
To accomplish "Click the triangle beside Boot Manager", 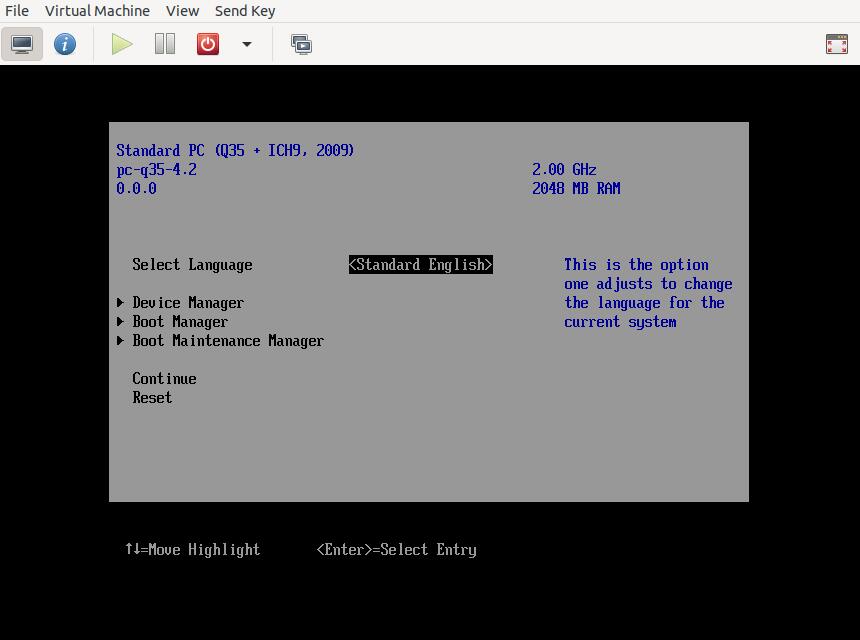I will tap(120, 322).
